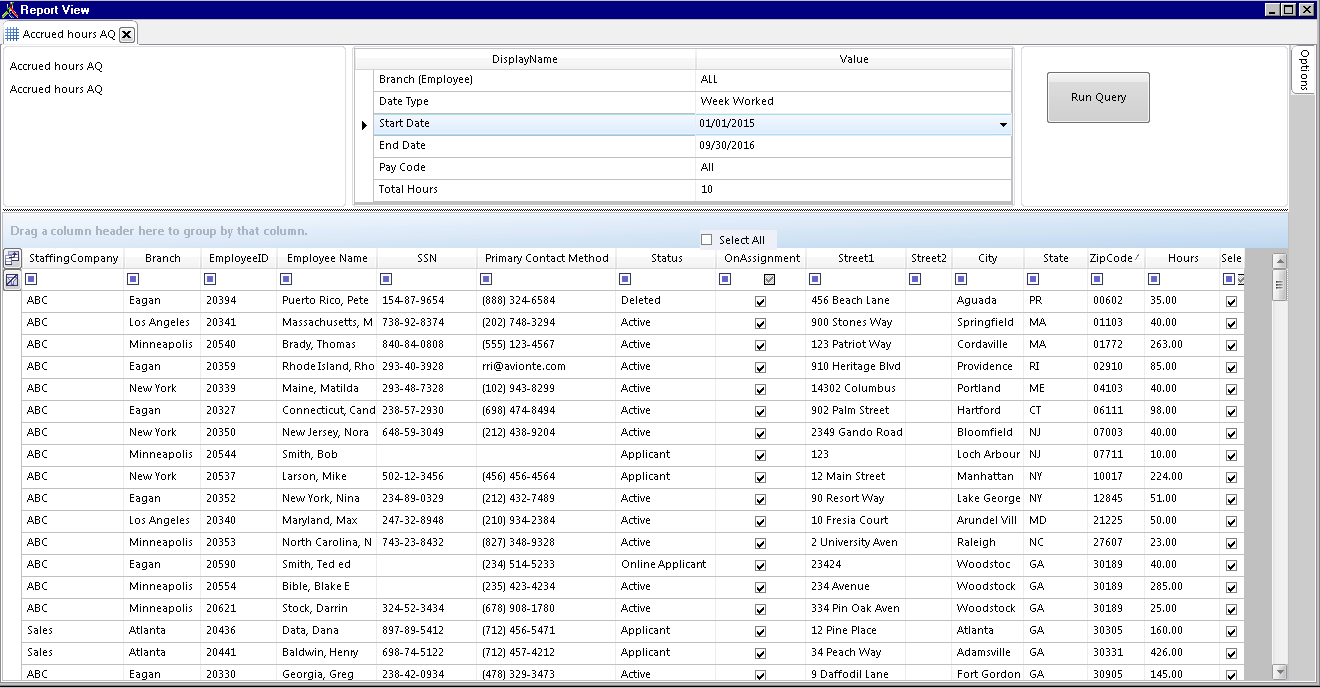This screenshot has width=1320, height=688.
Task: Toggle OnAssignment filter row checkbox
Action: (x=769, y=280)
